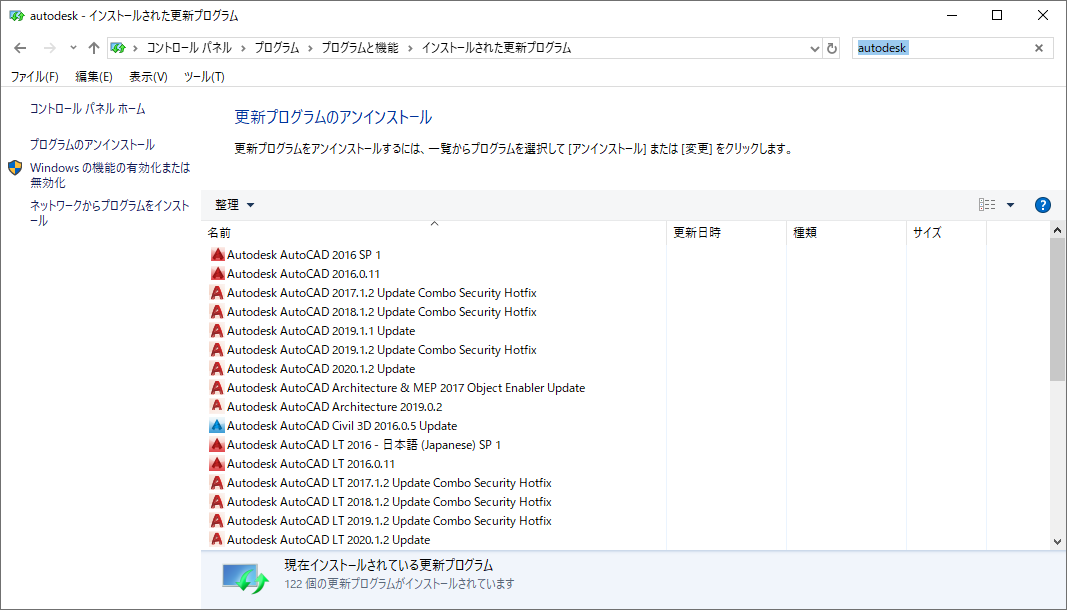Clear the autodesk search text
The image size is (1067, 610).
coord(1039,48)
